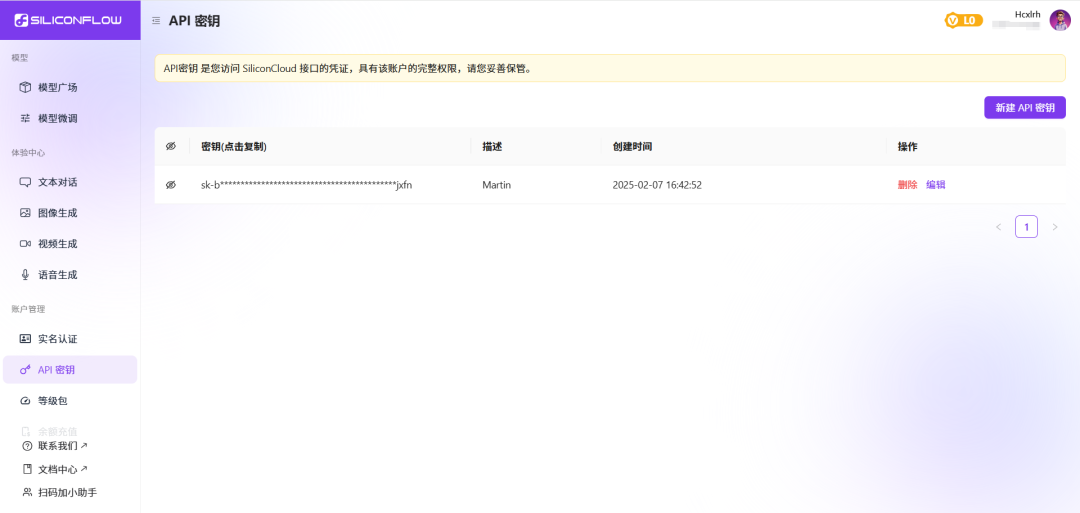Click the 创建时间 column header

click(x=632, y=147)
